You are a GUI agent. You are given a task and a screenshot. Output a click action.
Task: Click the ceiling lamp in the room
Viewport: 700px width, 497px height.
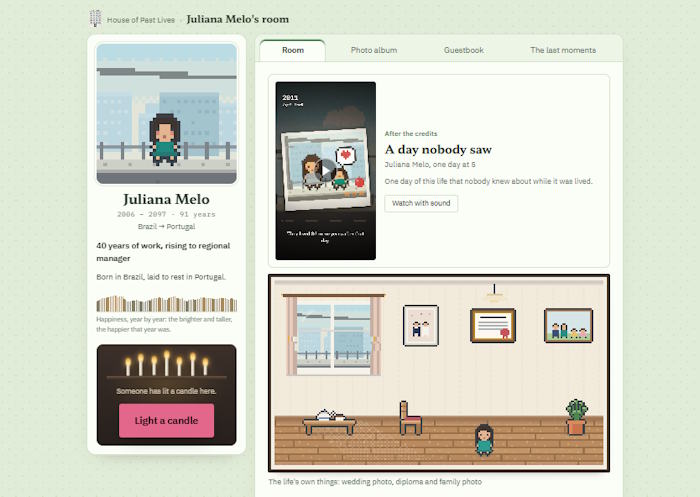click(x=494, y=292)
